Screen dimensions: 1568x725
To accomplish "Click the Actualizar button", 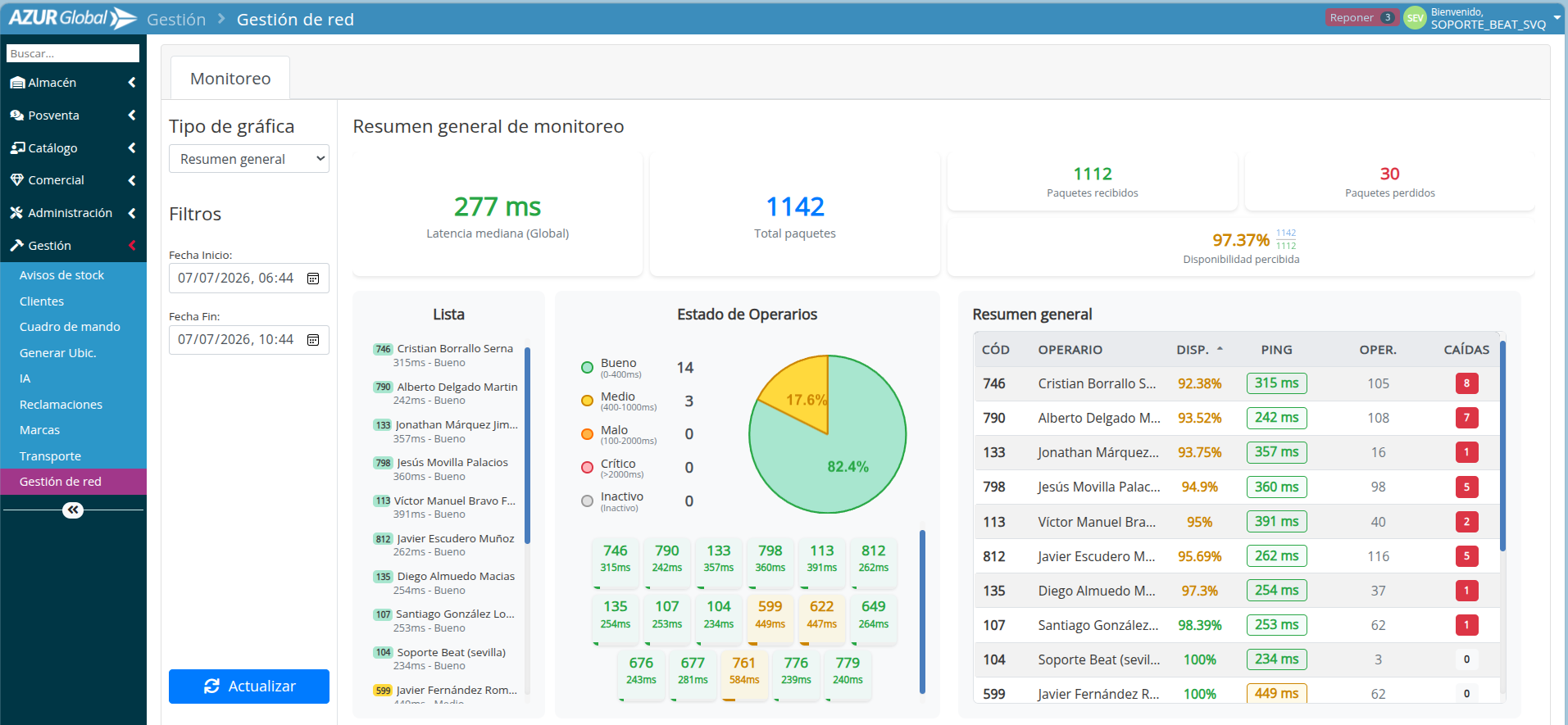I will (249, 686).
